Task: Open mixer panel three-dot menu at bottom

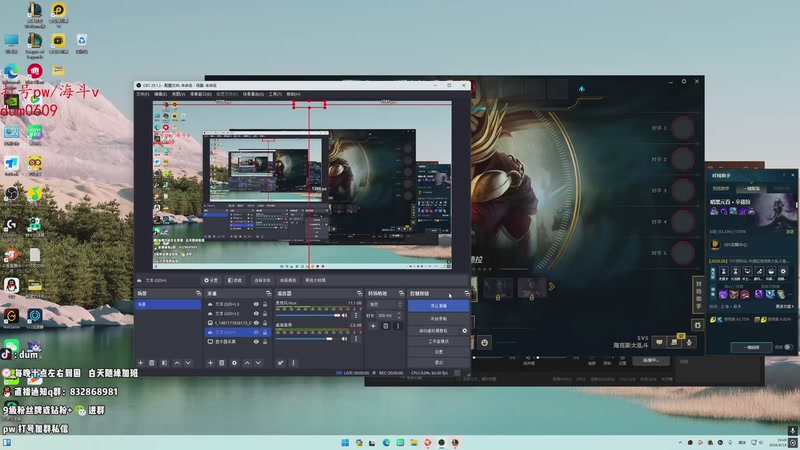Action: pyautogui.click(x=293, y=363)
